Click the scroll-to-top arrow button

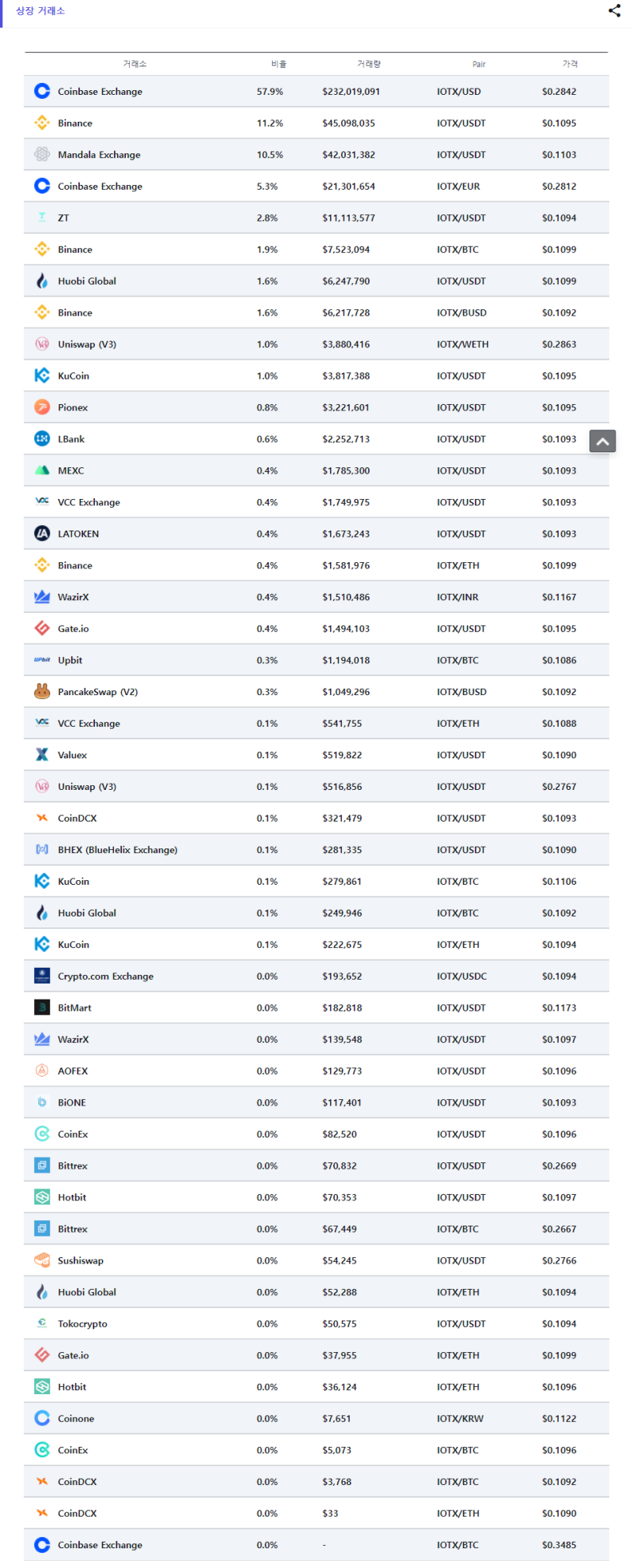(x=602, y=441)
